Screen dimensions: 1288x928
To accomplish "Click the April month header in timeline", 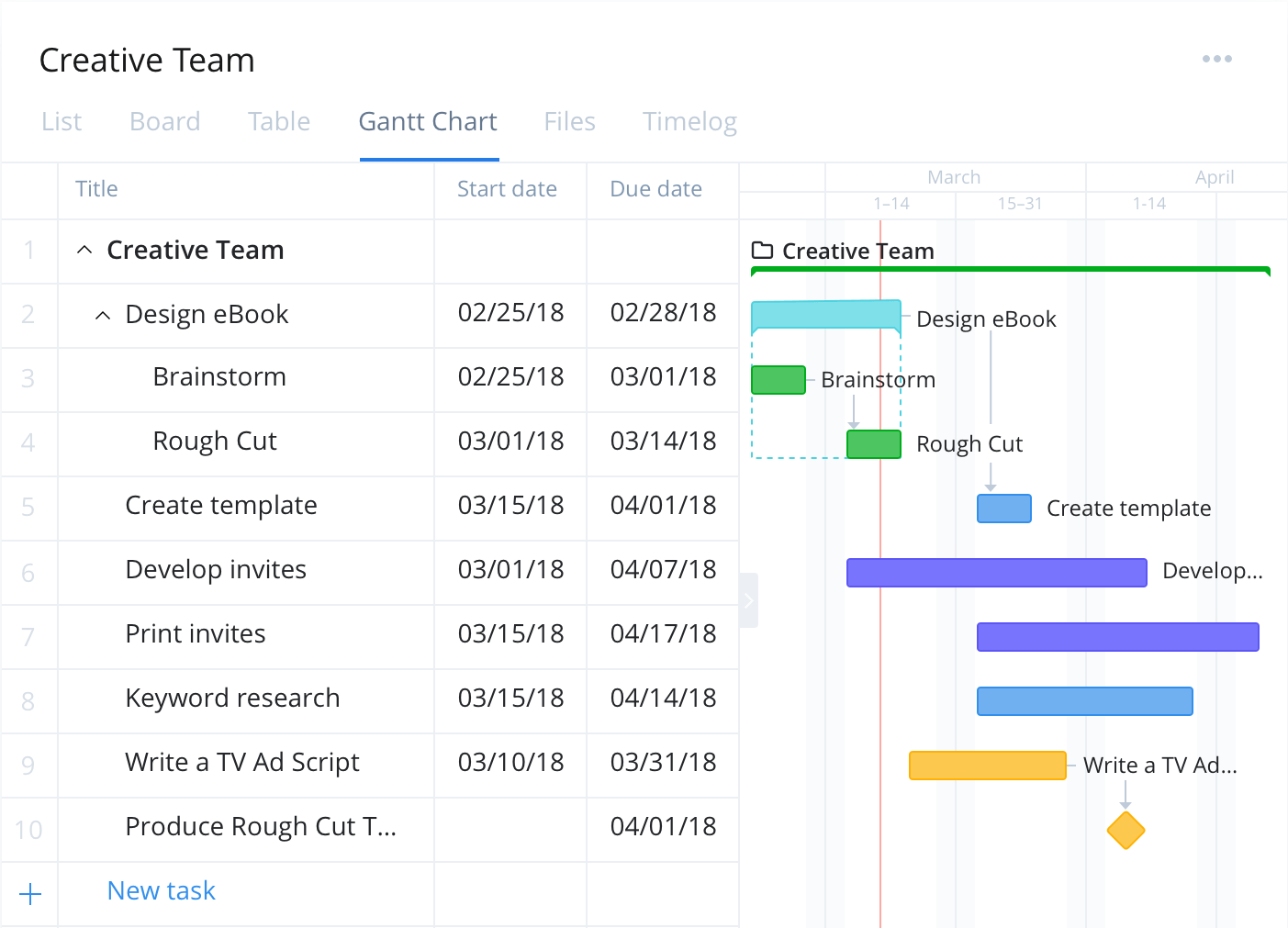I will point(1215,177).
